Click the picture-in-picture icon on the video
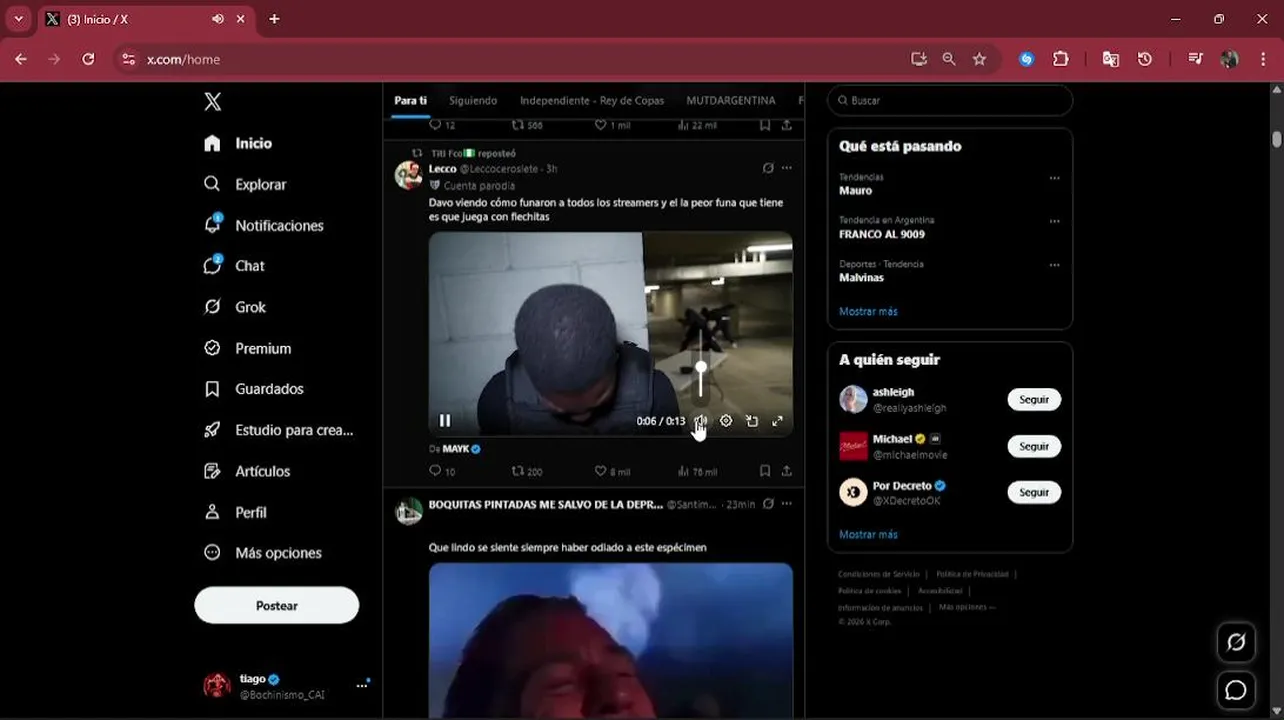1284x720 pixels. (x=752, y=421)
